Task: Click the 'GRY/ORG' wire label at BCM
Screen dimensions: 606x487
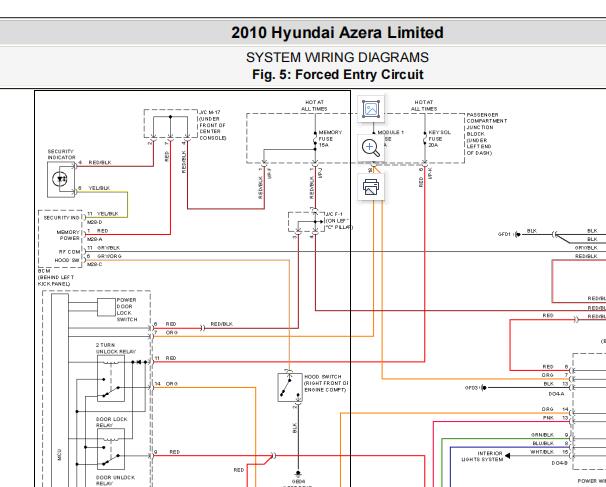Action: (x=109, y=256)
